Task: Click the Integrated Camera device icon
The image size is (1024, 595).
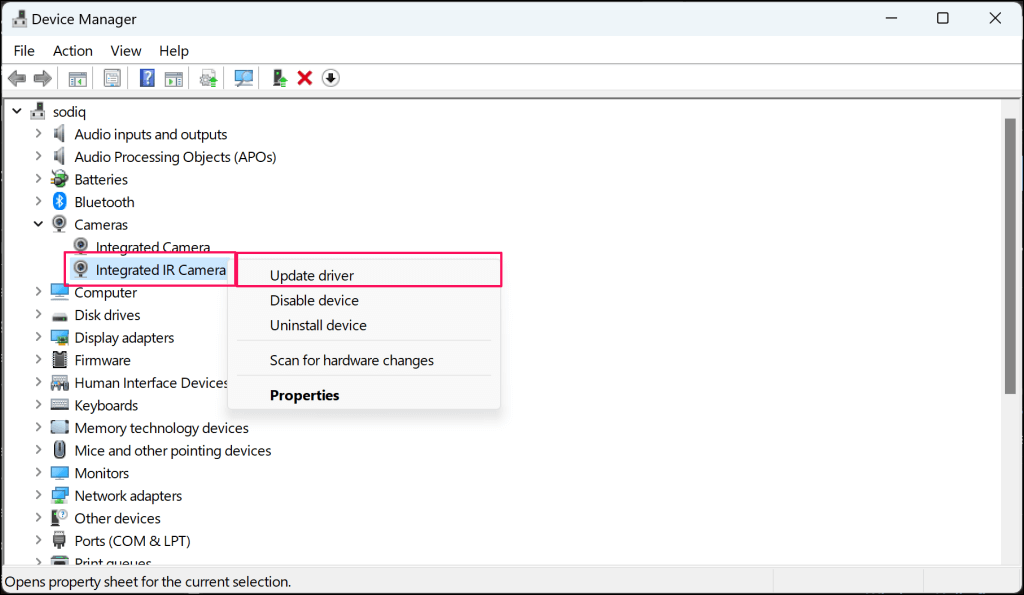Action: pyautogui.click(x=81, y=246)
